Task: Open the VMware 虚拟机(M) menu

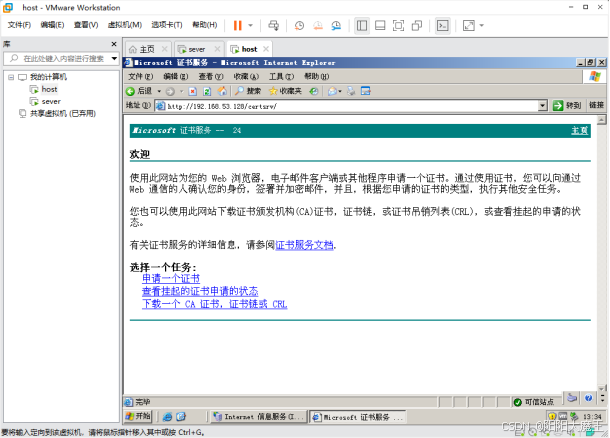Action: (124, 25)
